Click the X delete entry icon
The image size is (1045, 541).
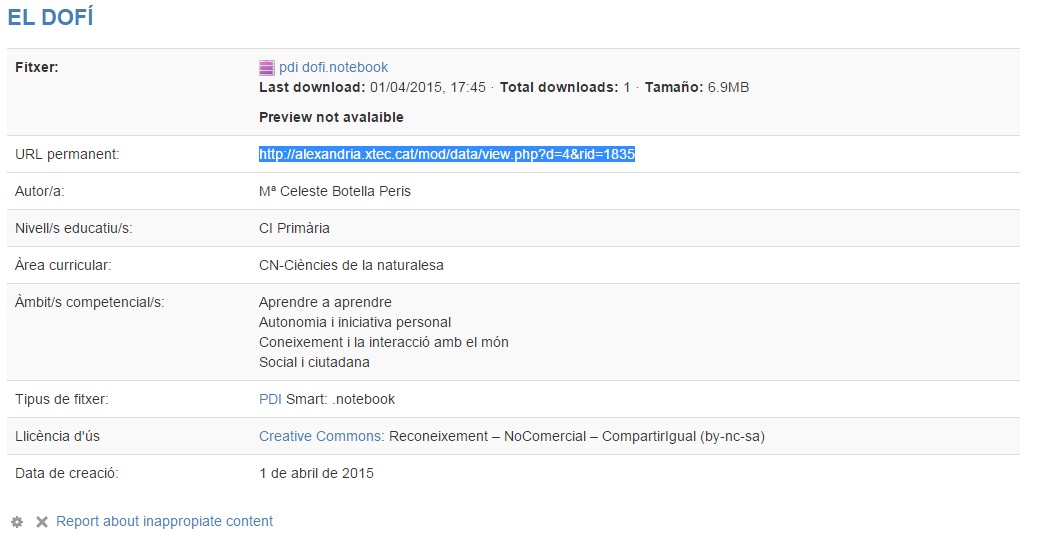coord(42,522)
